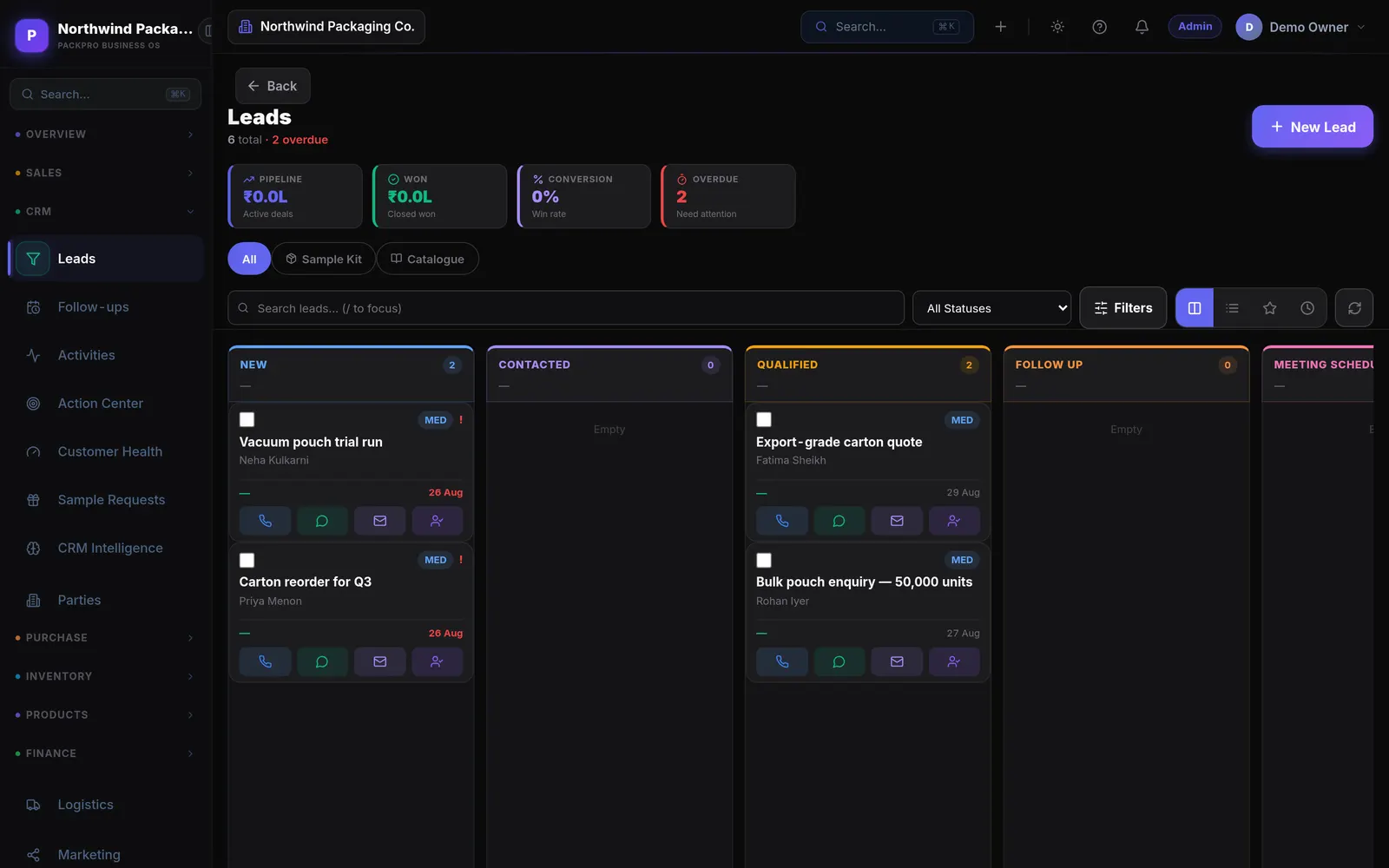Show starred leads view
Viewport: 1389px width, 868px height.
tap(1269, 308)
